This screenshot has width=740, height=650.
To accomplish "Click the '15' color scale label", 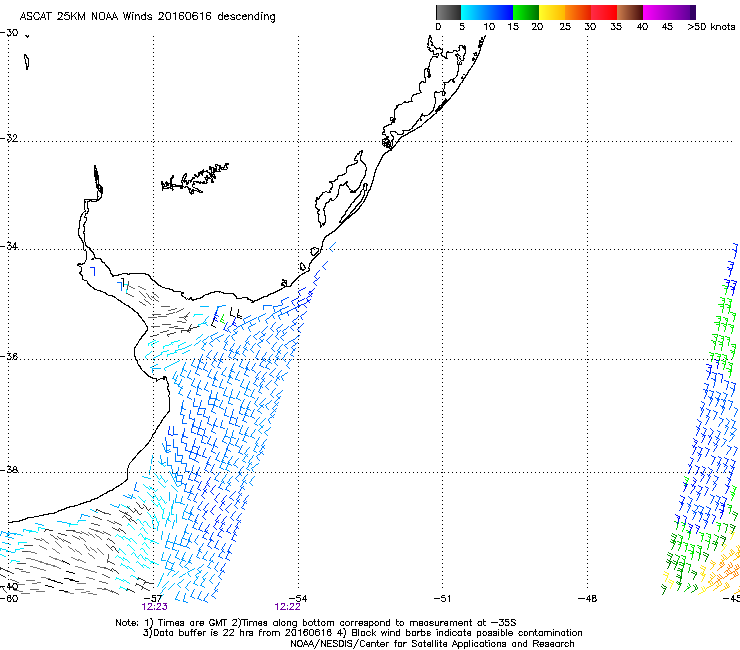I will point(513,27).
